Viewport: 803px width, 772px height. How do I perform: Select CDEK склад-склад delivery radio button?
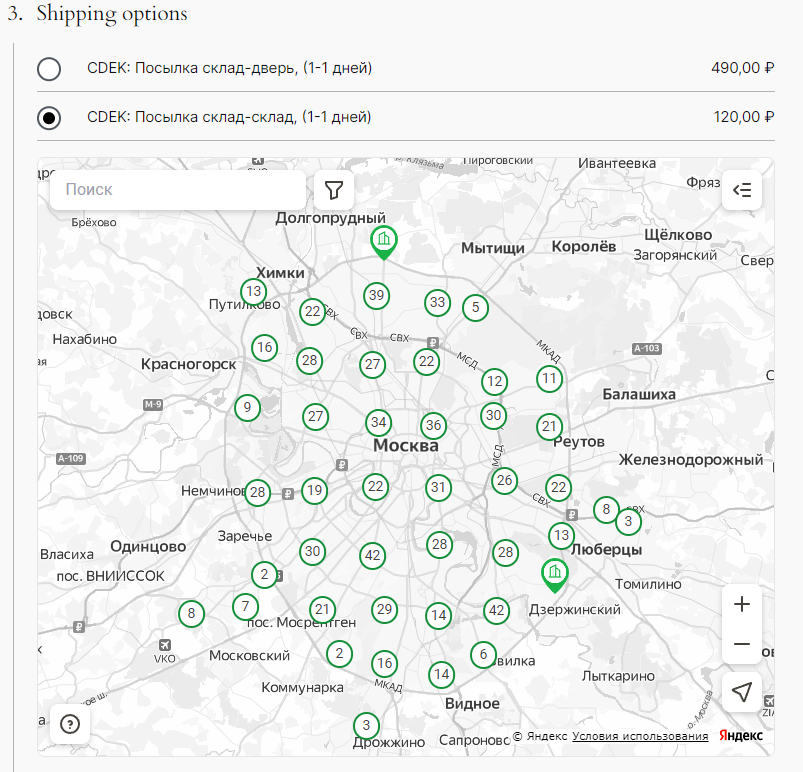pyautogui.click(x=49, y=118)
